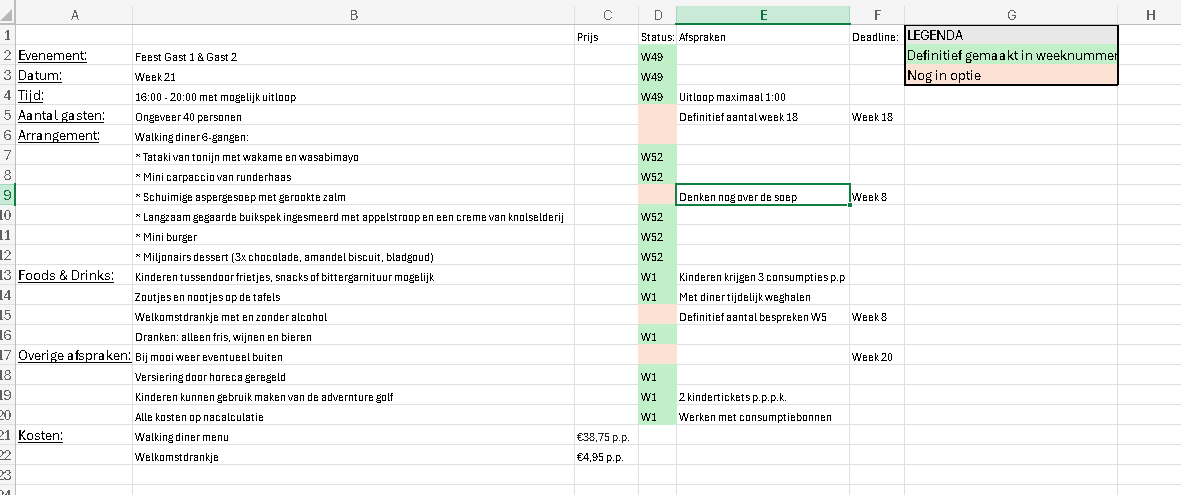Image resolution: width=1181 pixels, height=495 pixels.
Task: Select column G via its header
Action: click(x=1011, y=13)
